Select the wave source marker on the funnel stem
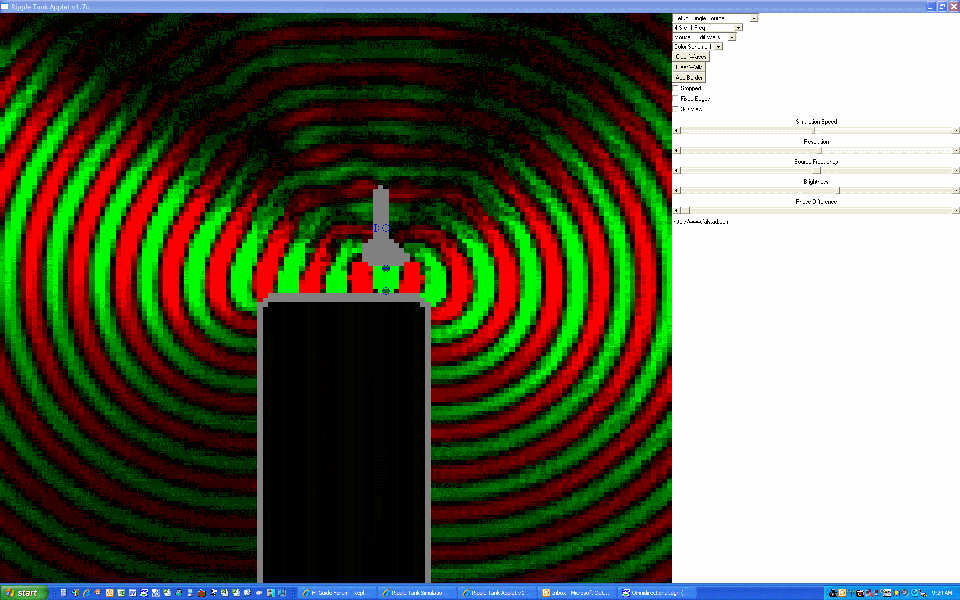This screenshot has width=960, height=600. click(385, 228)
